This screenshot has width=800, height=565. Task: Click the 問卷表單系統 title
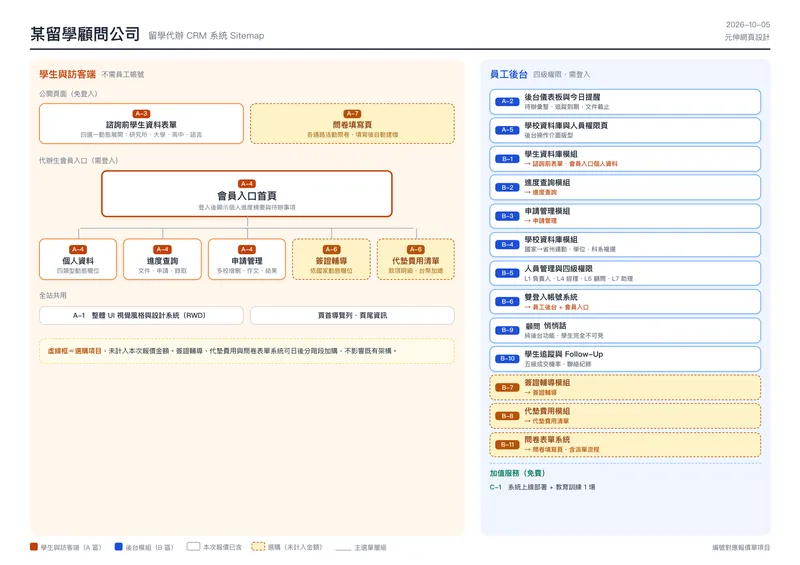547,439
